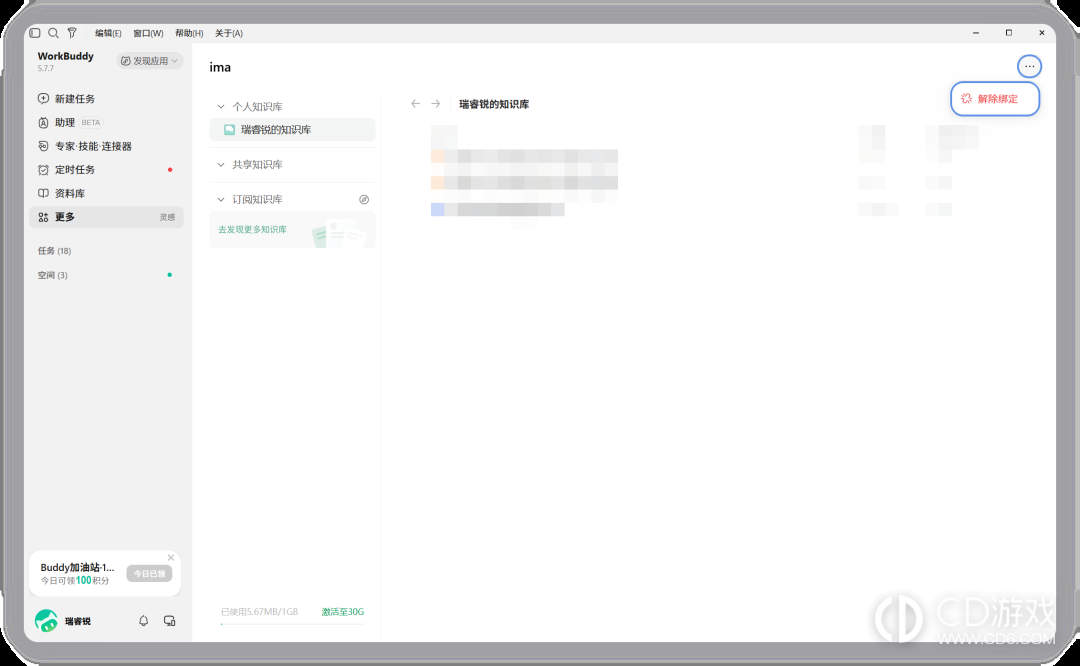This screenshot has height=666, width=1080.
Task: Open search with the magnifier icon
Action: (53, 33)
